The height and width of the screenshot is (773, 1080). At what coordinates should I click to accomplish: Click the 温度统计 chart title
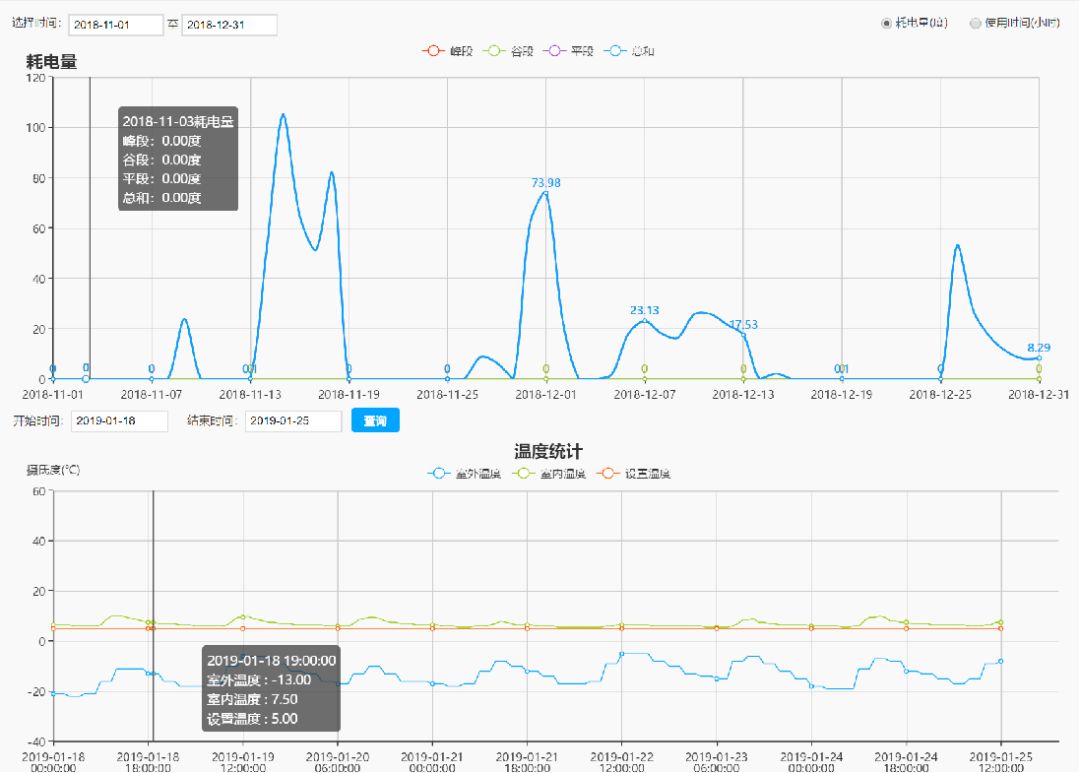tap(548, 452)
